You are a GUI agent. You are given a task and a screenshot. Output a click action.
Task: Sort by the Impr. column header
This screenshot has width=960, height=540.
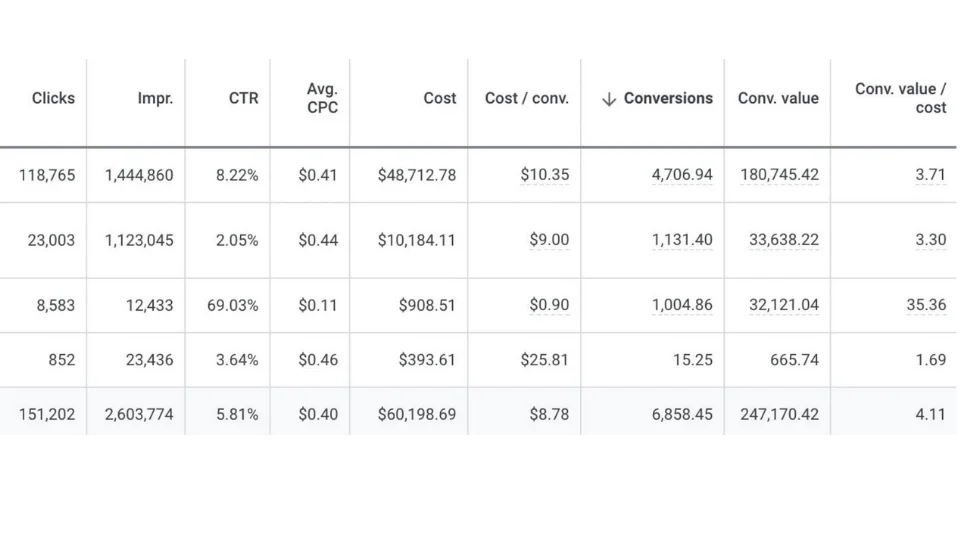tap(155, 98)
